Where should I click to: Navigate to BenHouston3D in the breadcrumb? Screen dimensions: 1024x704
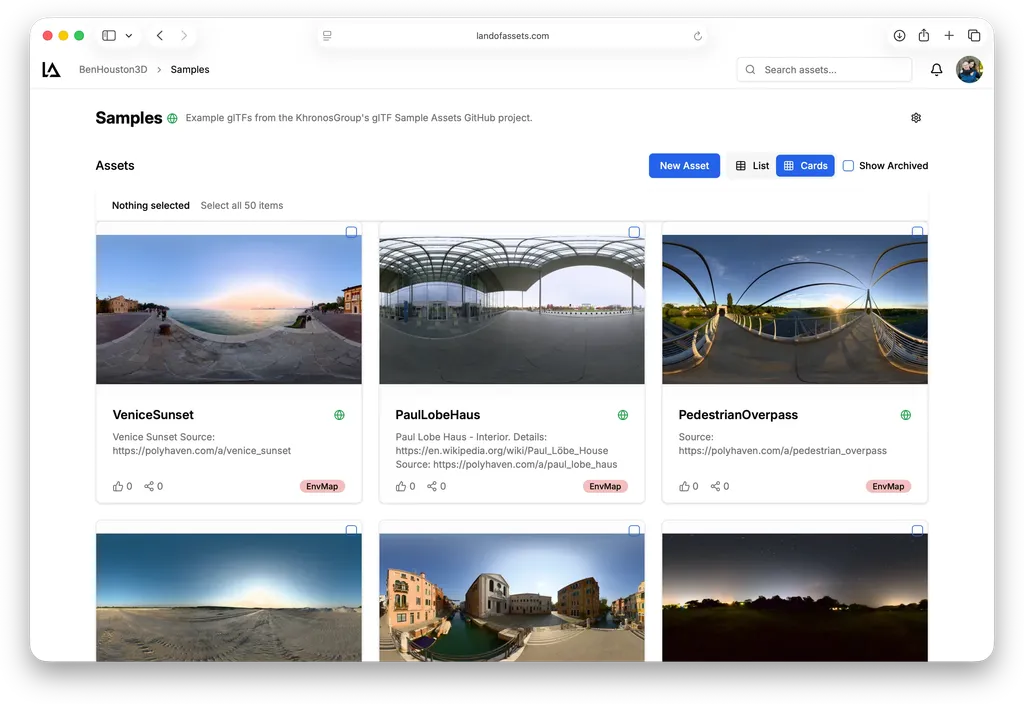113,69
